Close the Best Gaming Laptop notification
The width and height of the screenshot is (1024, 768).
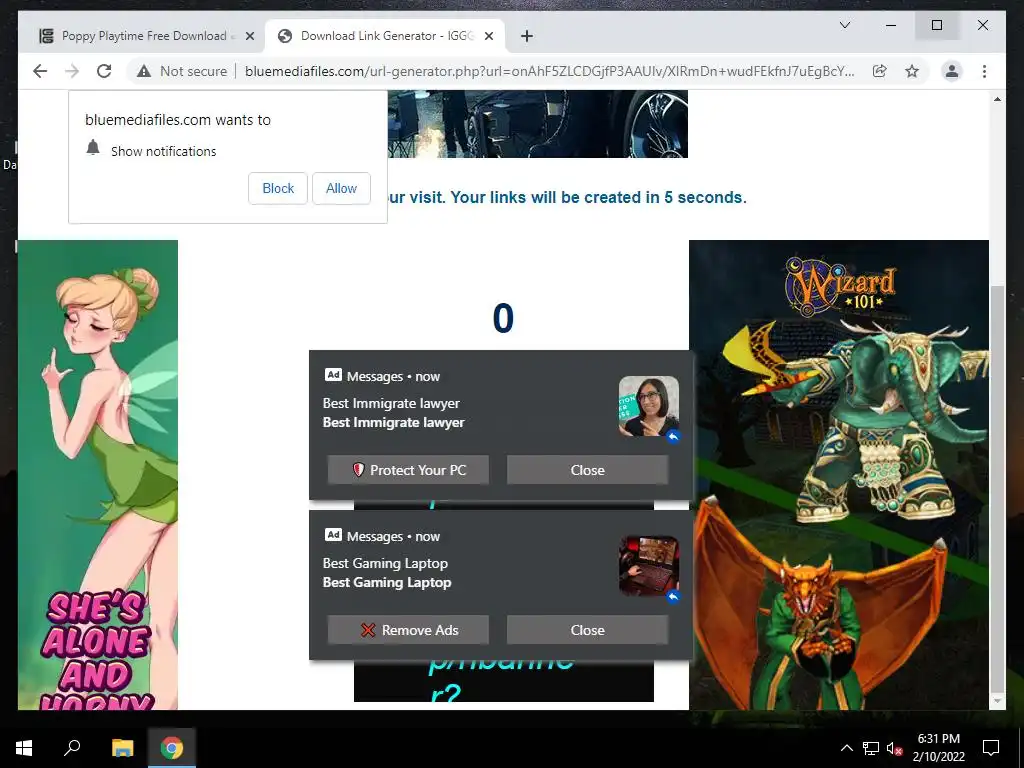coord(587,630)
